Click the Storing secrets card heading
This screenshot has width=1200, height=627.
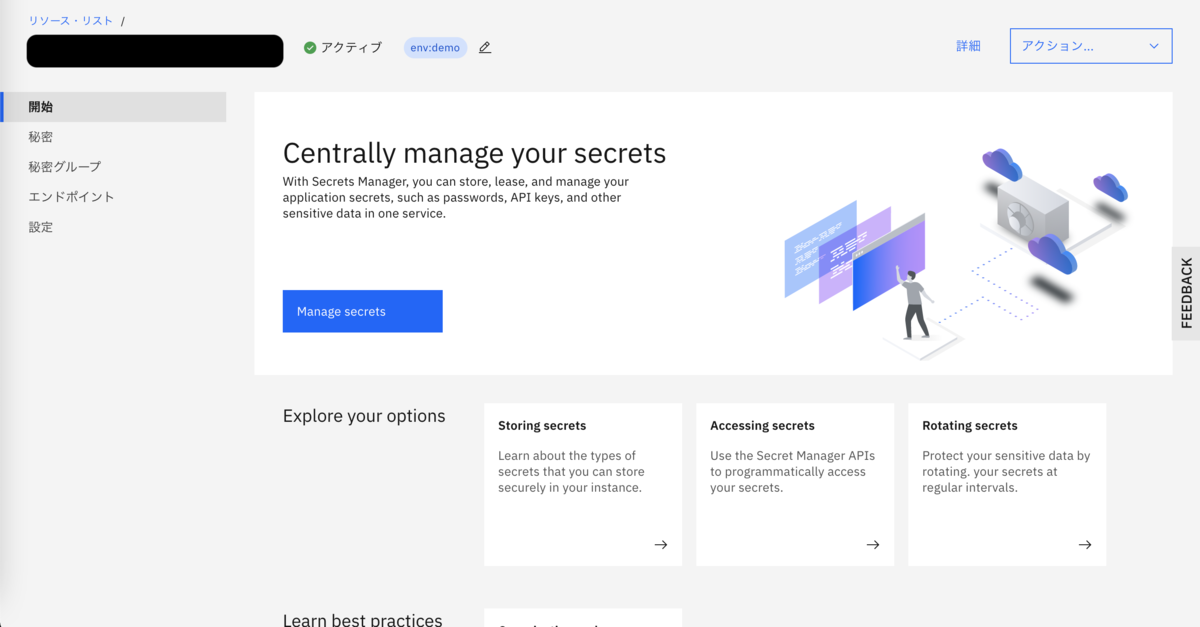click(541, 425)
